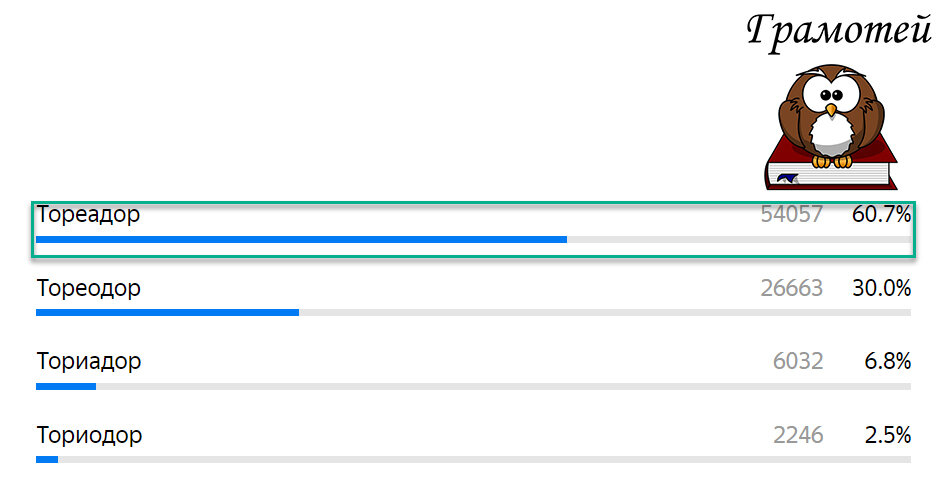The width and height of the screenshot is (950, 501).
Task: Click the 6.8% percentage value
Action: 888,362
